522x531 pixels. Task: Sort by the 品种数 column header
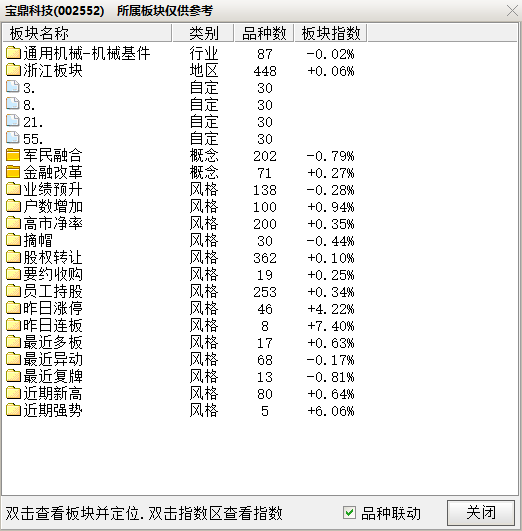(x=264, y=33)
